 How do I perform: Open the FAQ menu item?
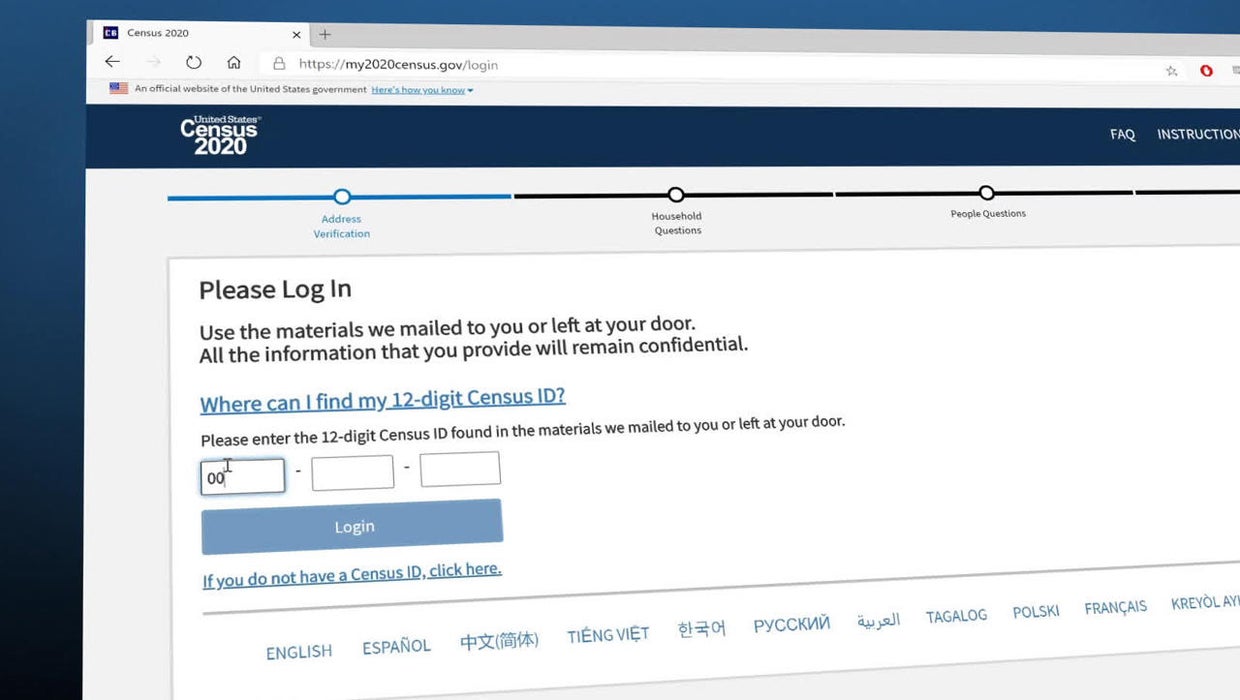(x=1122, y=134)
